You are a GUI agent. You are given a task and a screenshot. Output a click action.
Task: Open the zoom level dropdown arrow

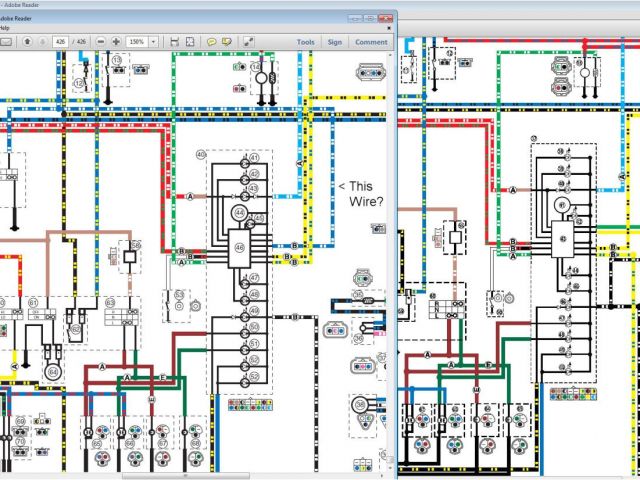click(154, 42)
